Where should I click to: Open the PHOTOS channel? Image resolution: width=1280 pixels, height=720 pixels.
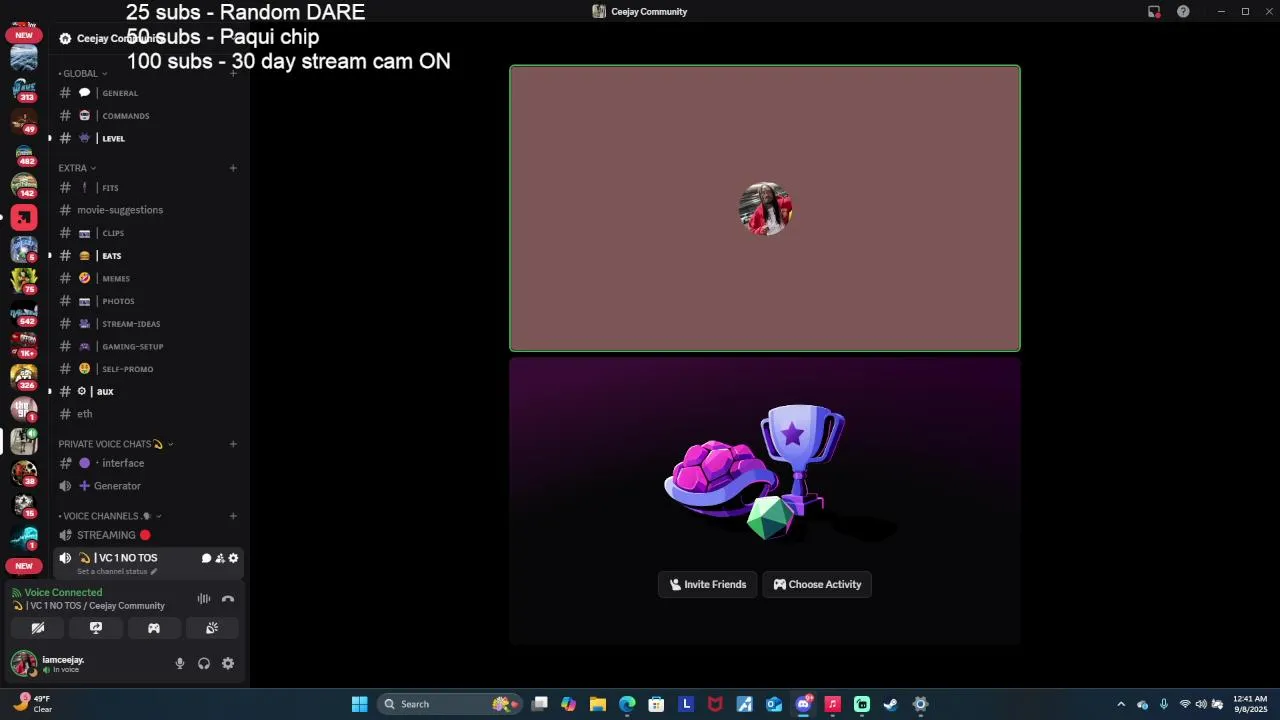(x=148, y=301)
